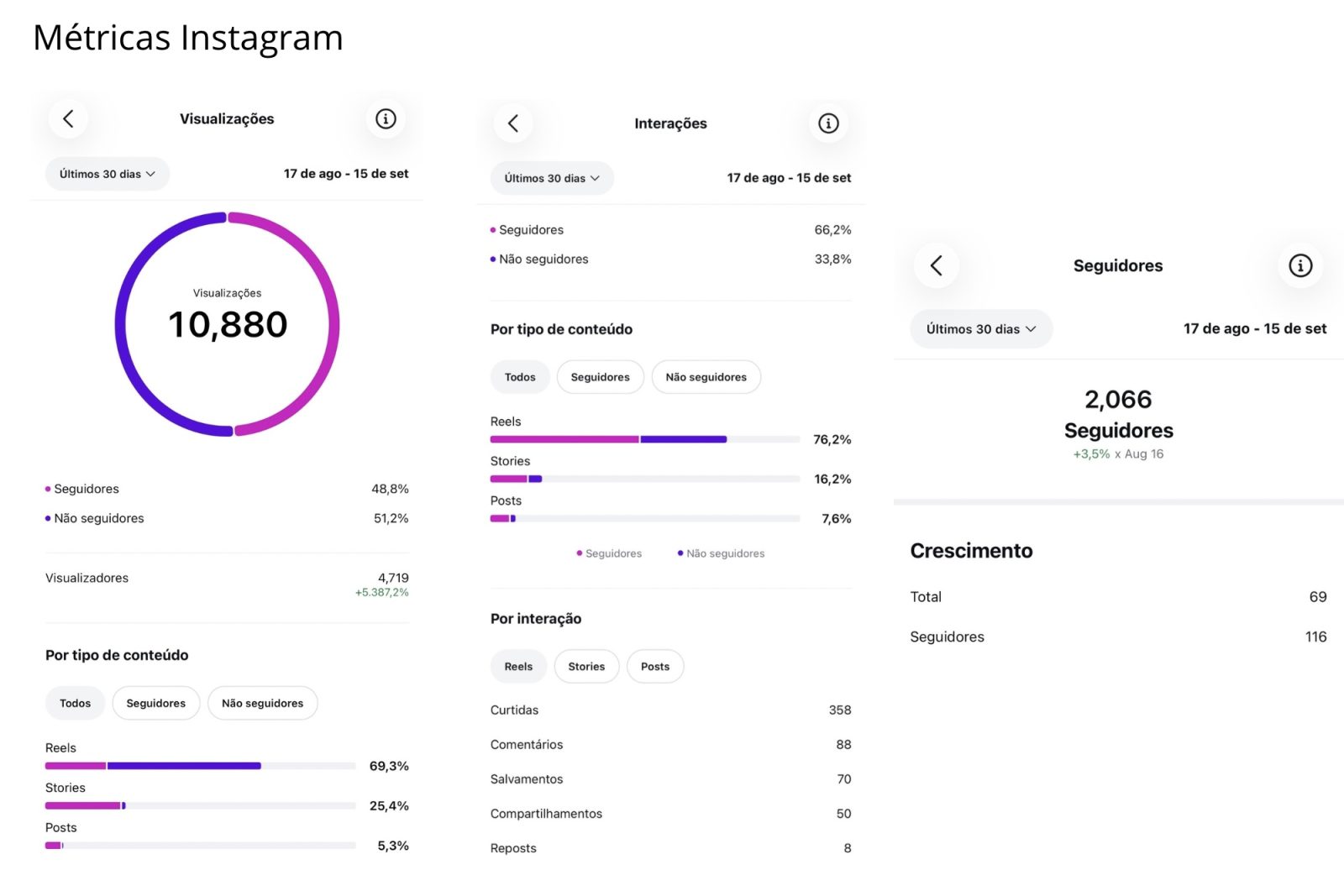The width and height of the screenshot is (1344, 896).
Task: Choose Reels chip under Por interação
Action: (518, 666)
